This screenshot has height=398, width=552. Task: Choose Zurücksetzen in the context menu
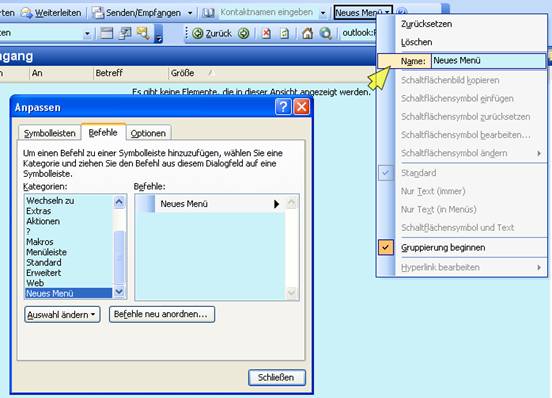(x=463, y=24)
